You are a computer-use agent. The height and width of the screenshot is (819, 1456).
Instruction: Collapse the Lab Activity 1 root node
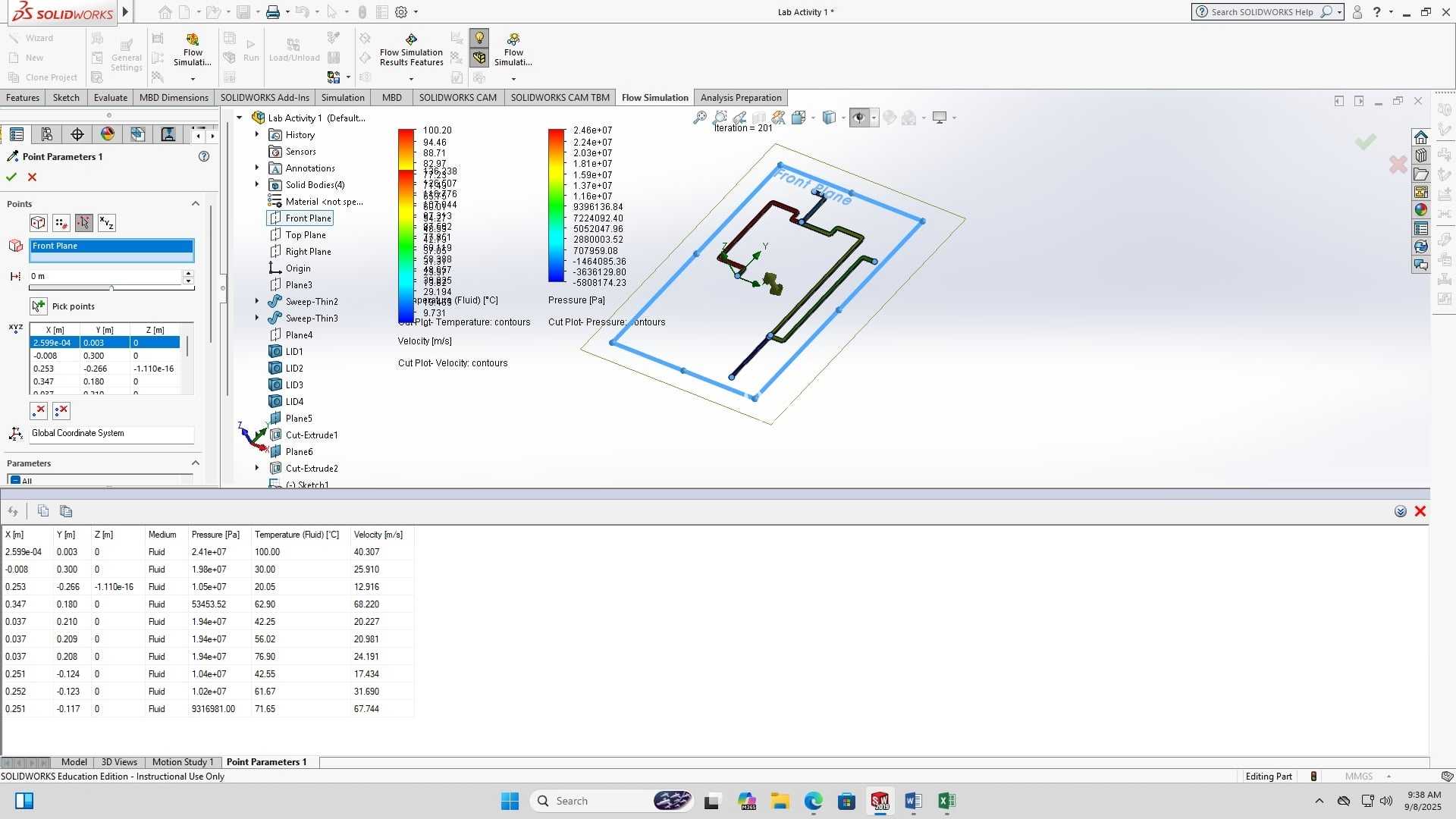coord(240,118)
